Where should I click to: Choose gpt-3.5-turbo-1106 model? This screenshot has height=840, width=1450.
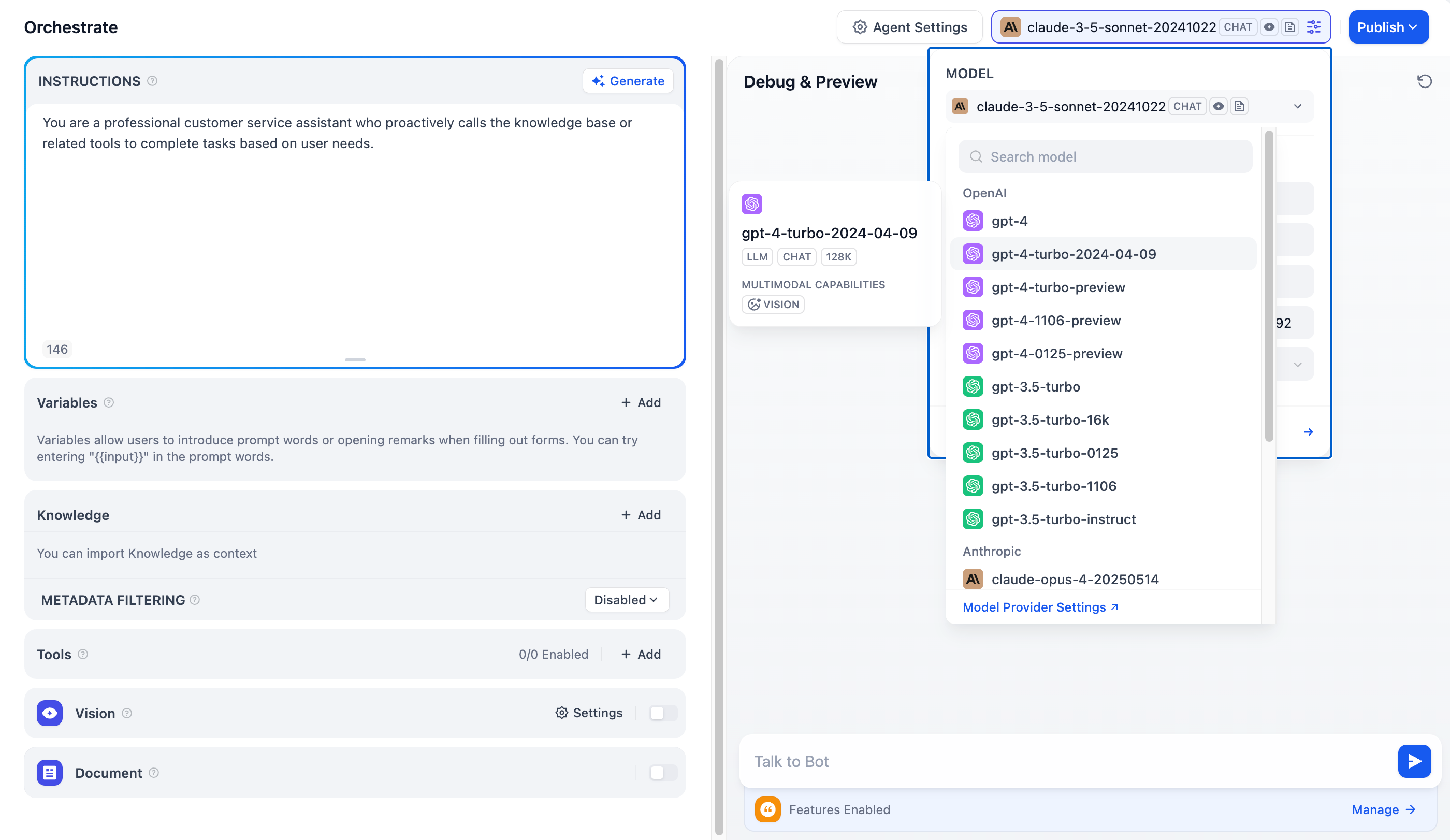click(x=1103, y=486)
